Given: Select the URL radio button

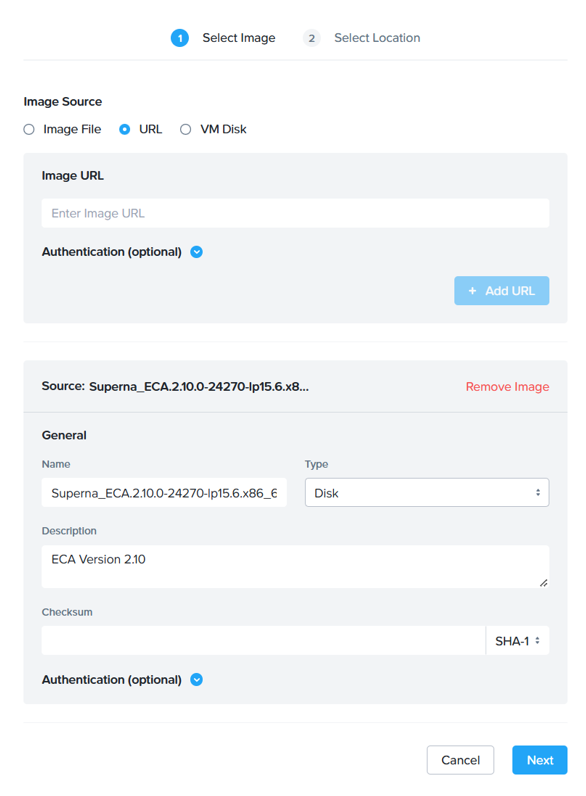Looking at the screenshot, I should (x=124, y=129).
